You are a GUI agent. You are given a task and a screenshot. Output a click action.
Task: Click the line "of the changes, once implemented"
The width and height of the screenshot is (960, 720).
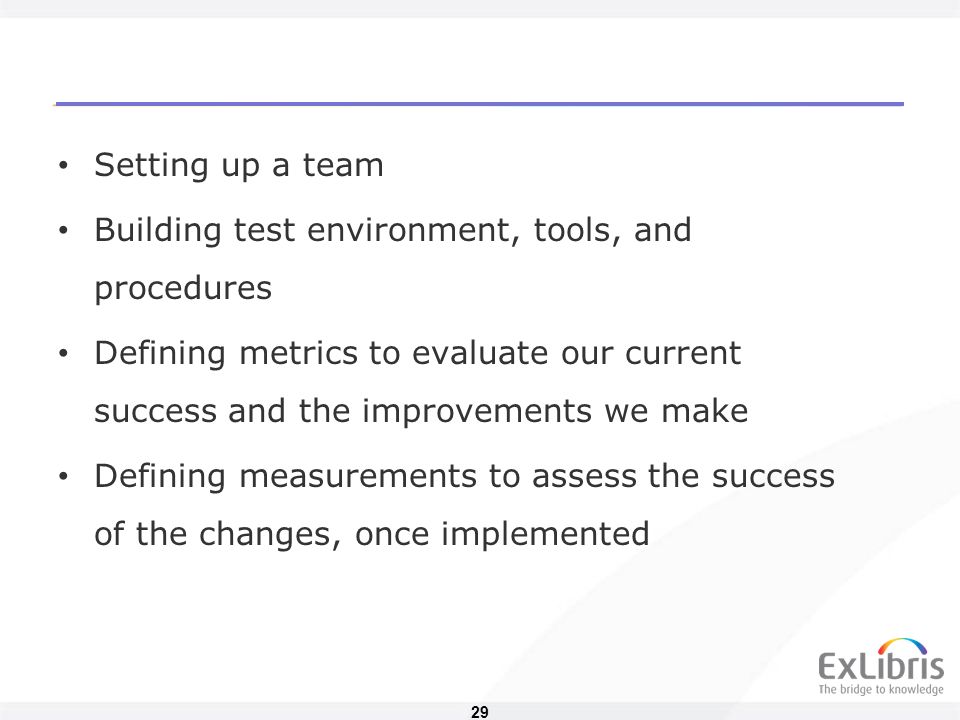click(x=372, y=534)
